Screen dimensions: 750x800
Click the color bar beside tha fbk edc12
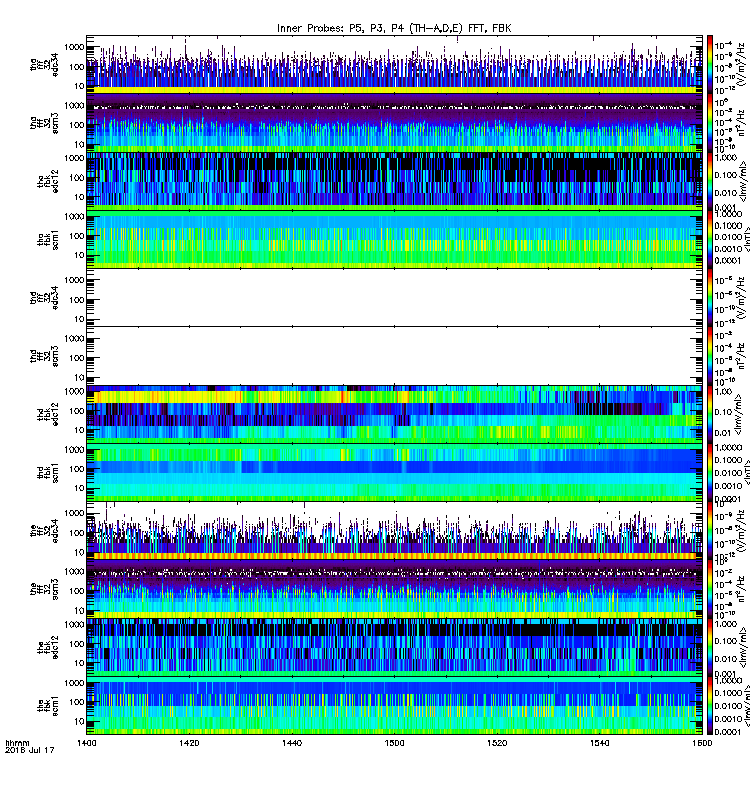[x=710, y=181]
